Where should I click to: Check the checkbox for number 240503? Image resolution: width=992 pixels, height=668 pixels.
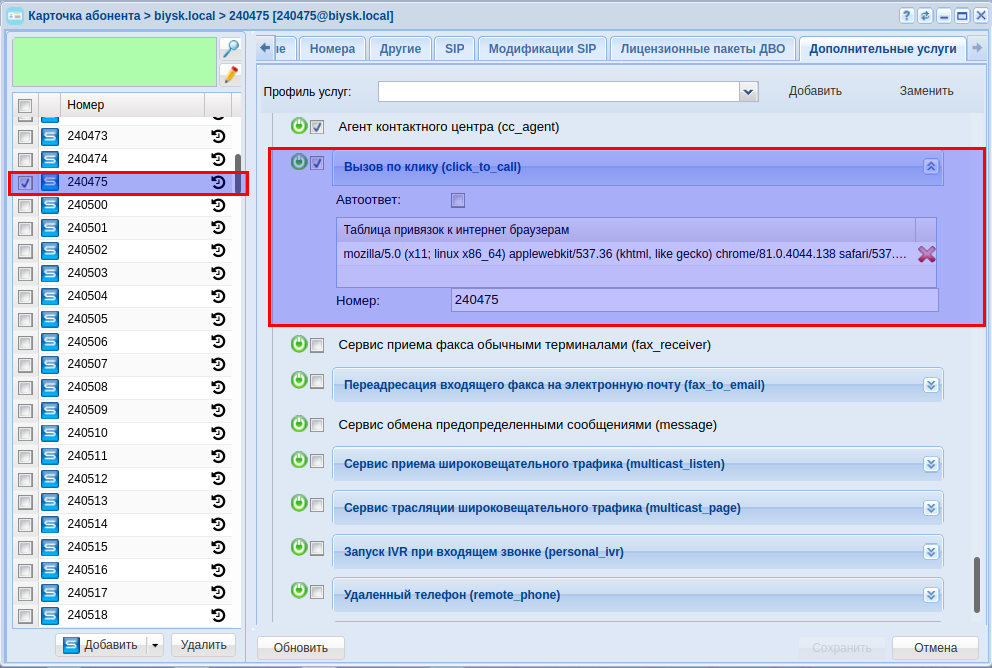click(x=25, y=274)
